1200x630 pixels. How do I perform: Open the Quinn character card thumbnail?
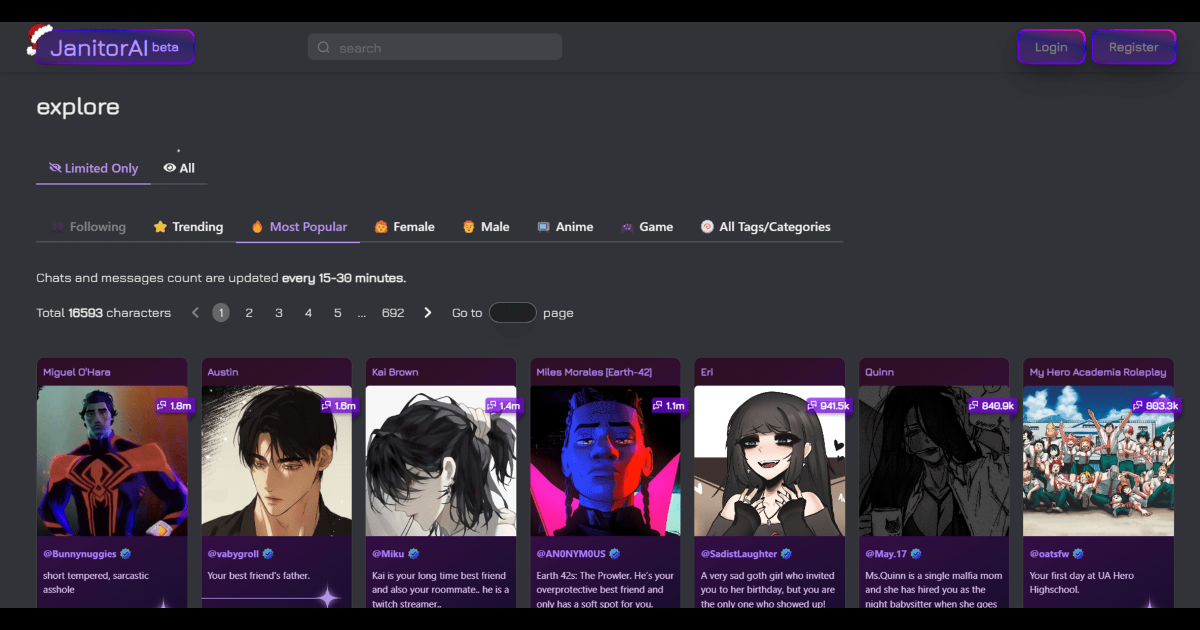pos(933,460)
